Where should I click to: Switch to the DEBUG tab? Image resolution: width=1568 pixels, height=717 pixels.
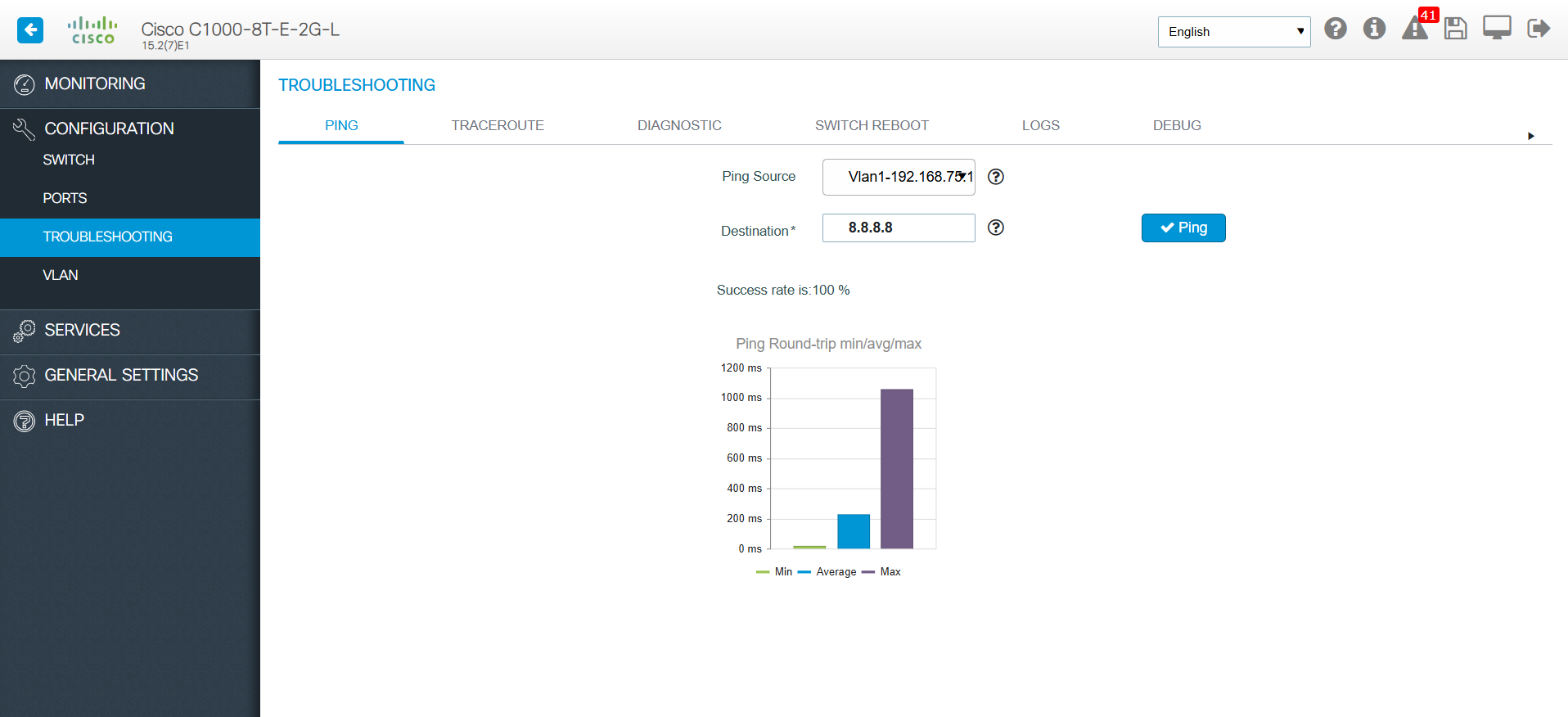point(1177,125)
